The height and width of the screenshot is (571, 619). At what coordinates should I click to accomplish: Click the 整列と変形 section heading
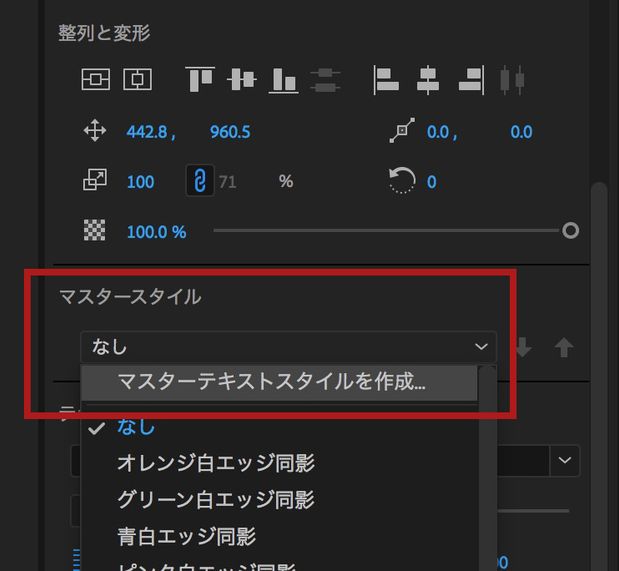click(104, 33)
